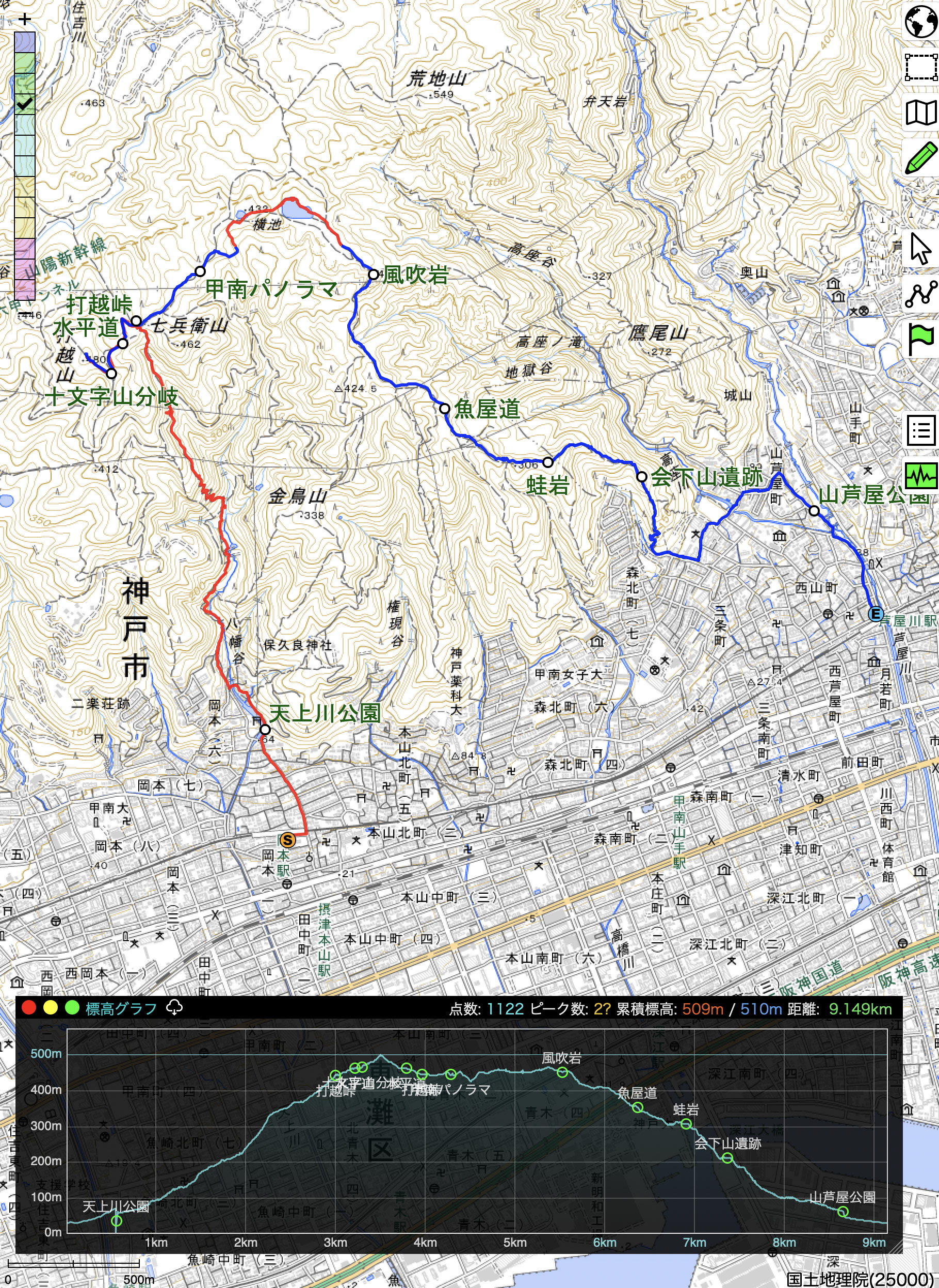Click the globe icon in the right toolbar
Viewport: 939px width, 1288px height.
pos(921,23)
